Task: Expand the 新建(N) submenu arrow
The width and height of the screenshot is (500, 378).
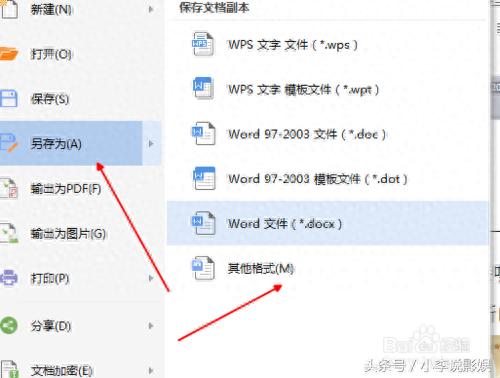Action: click(x=151, y=9)
